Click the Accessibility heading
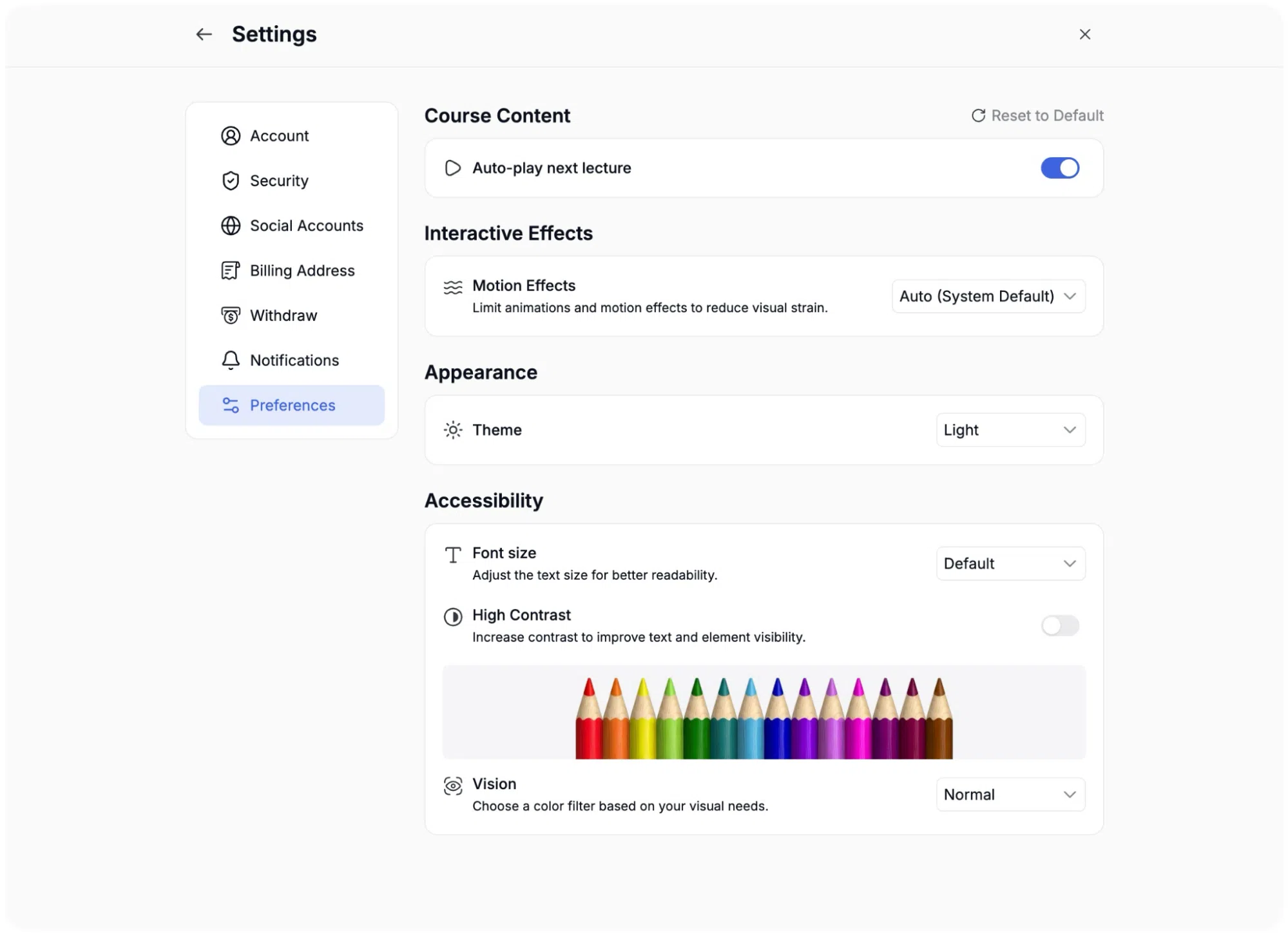The height and width of the screenshot is (936, 1288). (483, 501)
